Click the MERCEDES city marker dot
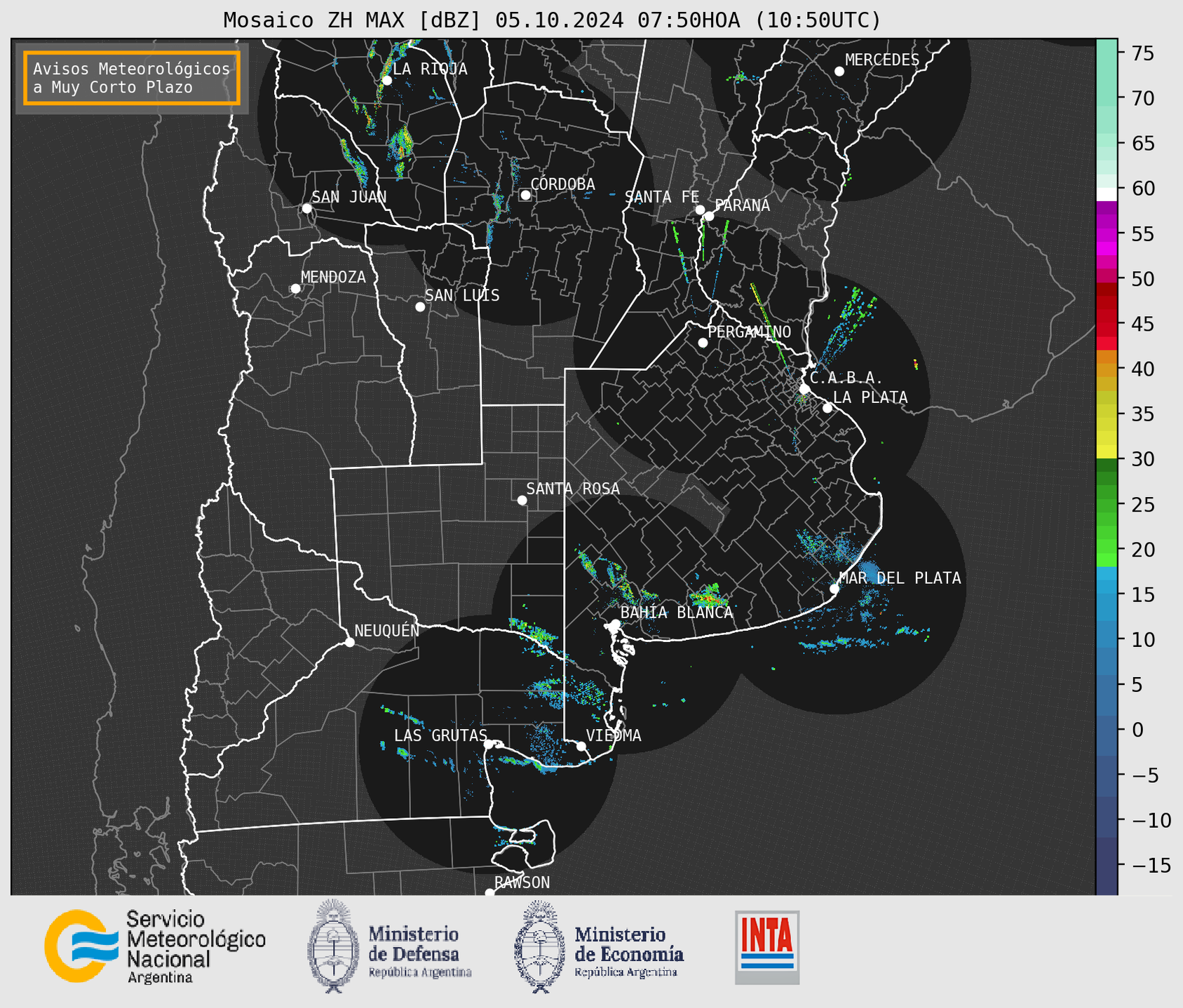This screenshot has width=1183, height=1008. coord(839,71)
